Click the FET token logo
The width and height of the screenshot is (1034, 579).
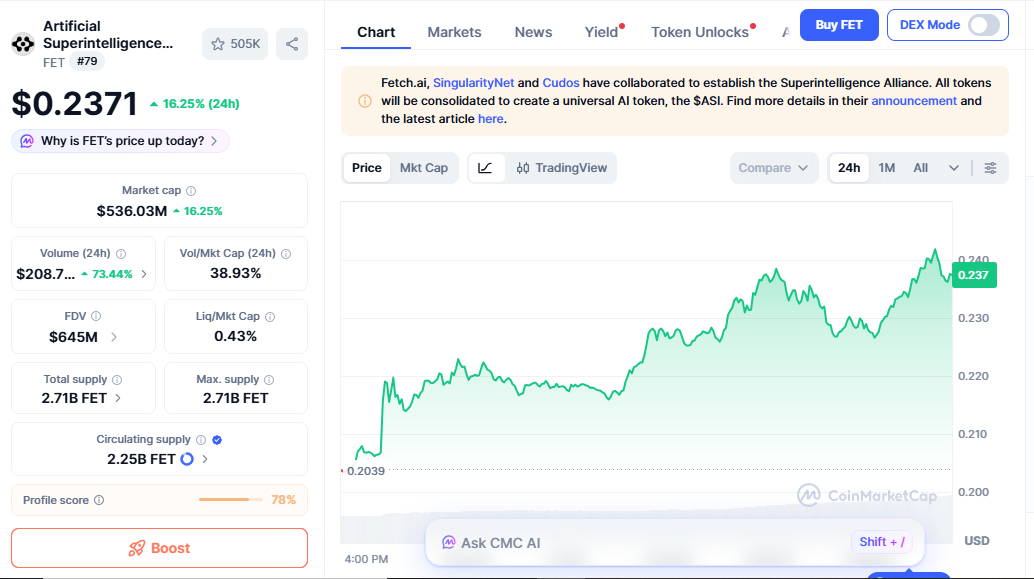click(x=22, y=44)
